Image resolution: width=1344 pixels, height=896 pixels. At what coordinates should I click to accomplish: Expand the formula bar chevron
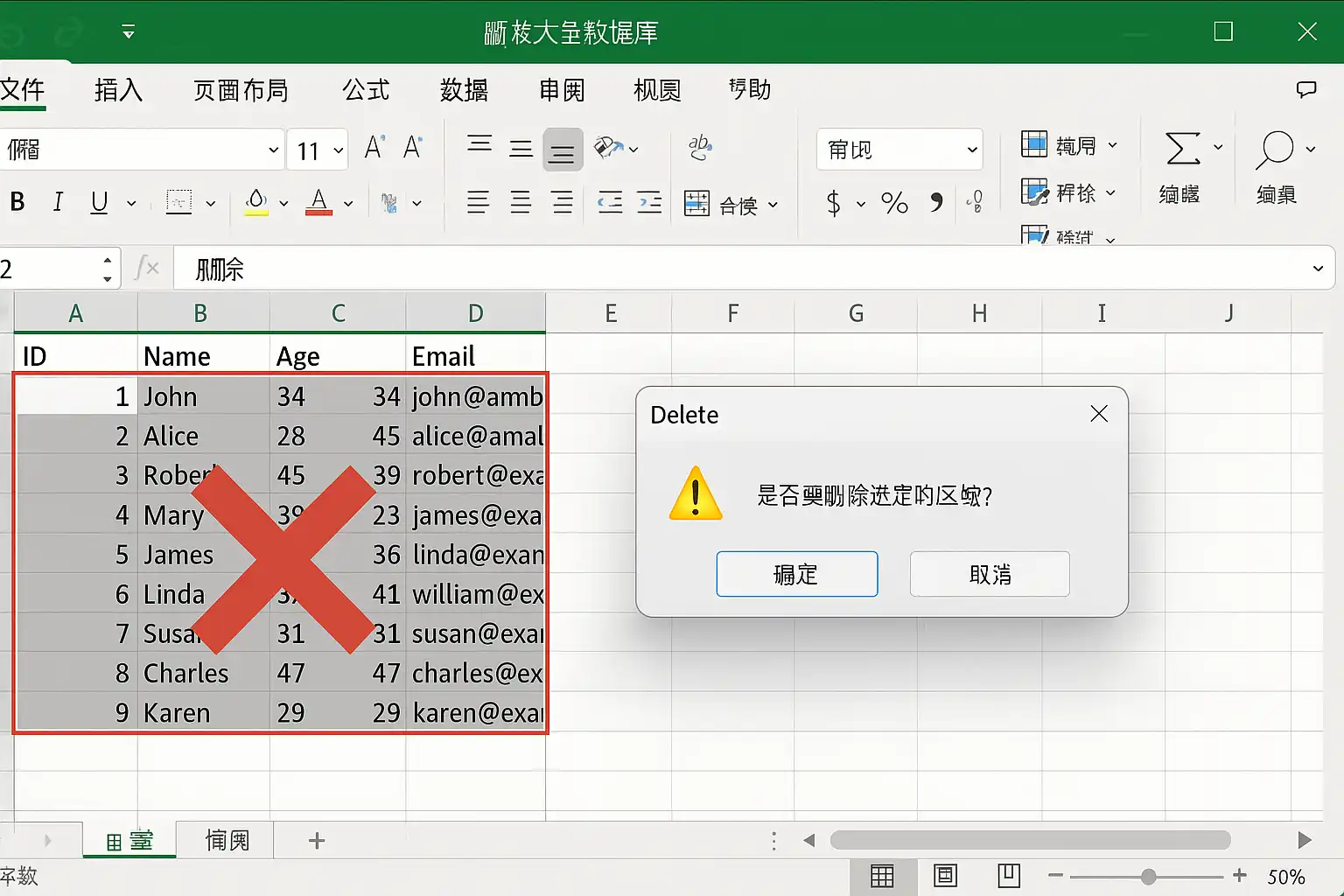tap(1318, 269)
